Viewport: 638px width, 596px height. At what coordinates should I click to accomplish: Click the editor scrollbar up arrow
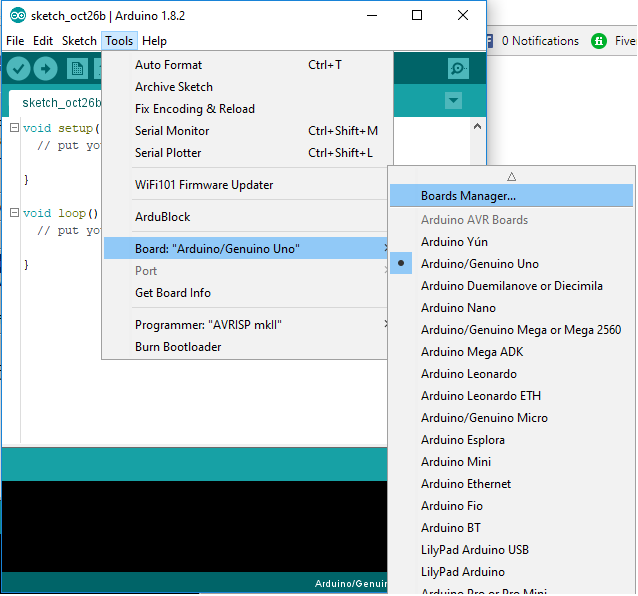click(478, 127)
